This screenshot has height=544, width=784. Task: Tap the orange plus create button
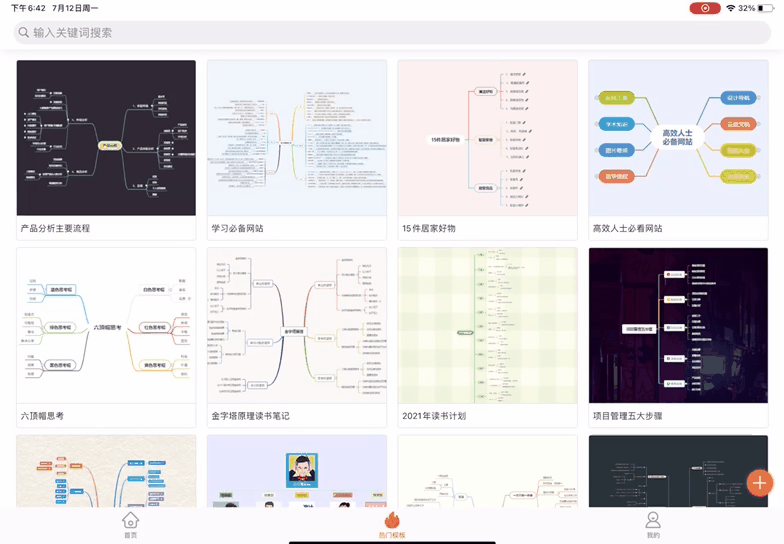click(760, 483)
